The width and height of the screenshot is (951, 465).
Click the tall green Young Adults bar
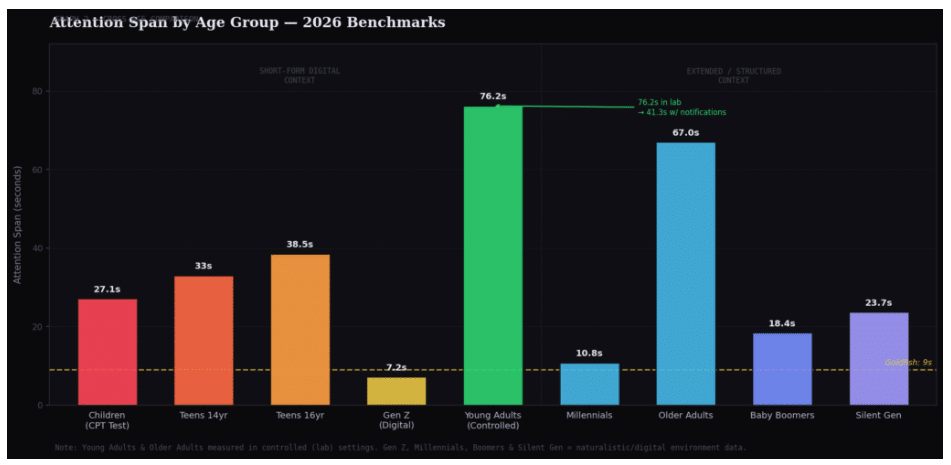coord(493,255)
